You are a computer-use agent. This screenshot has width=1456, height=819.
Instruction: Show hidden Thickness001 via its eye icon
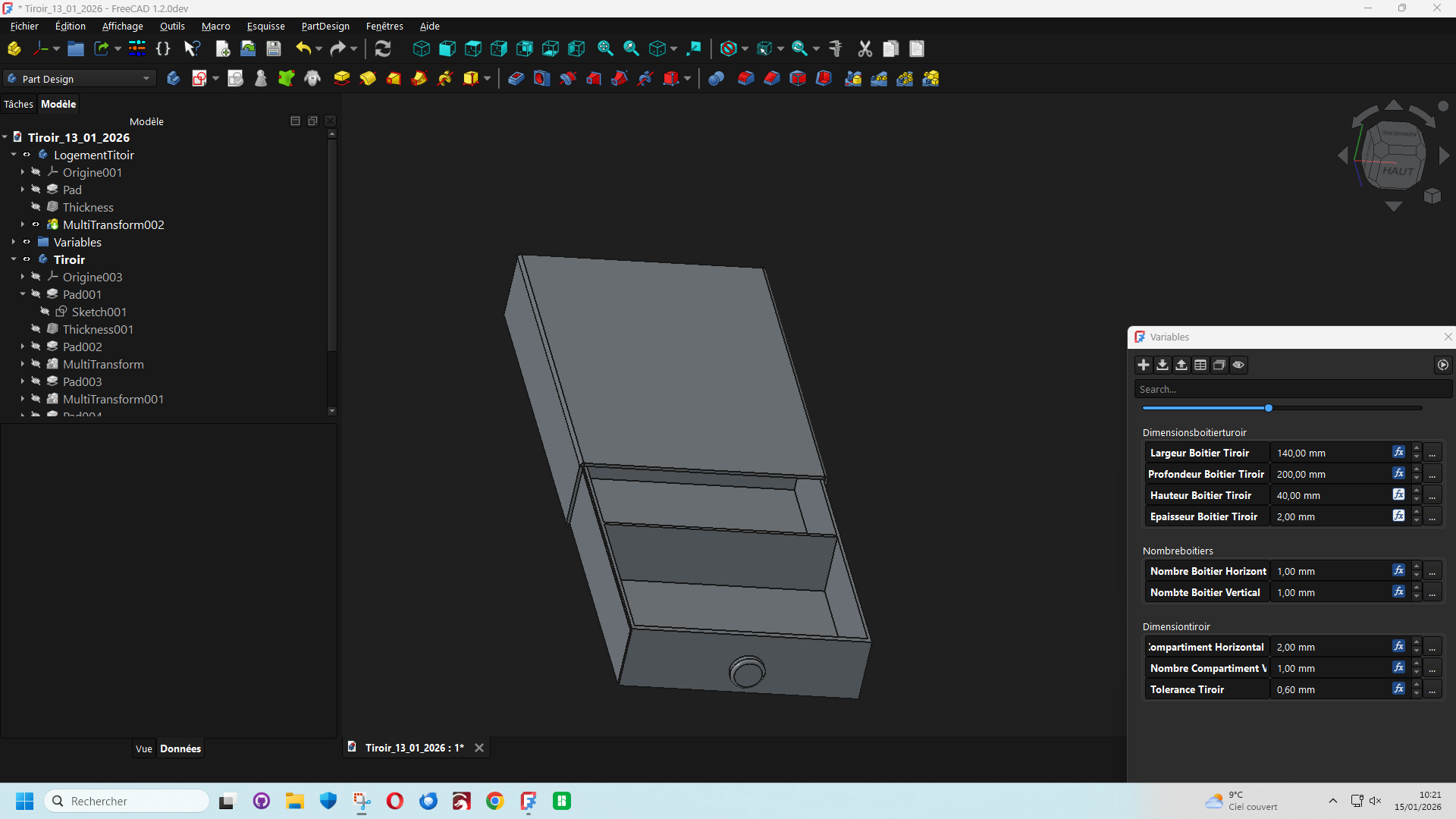(x=36, y=330)
